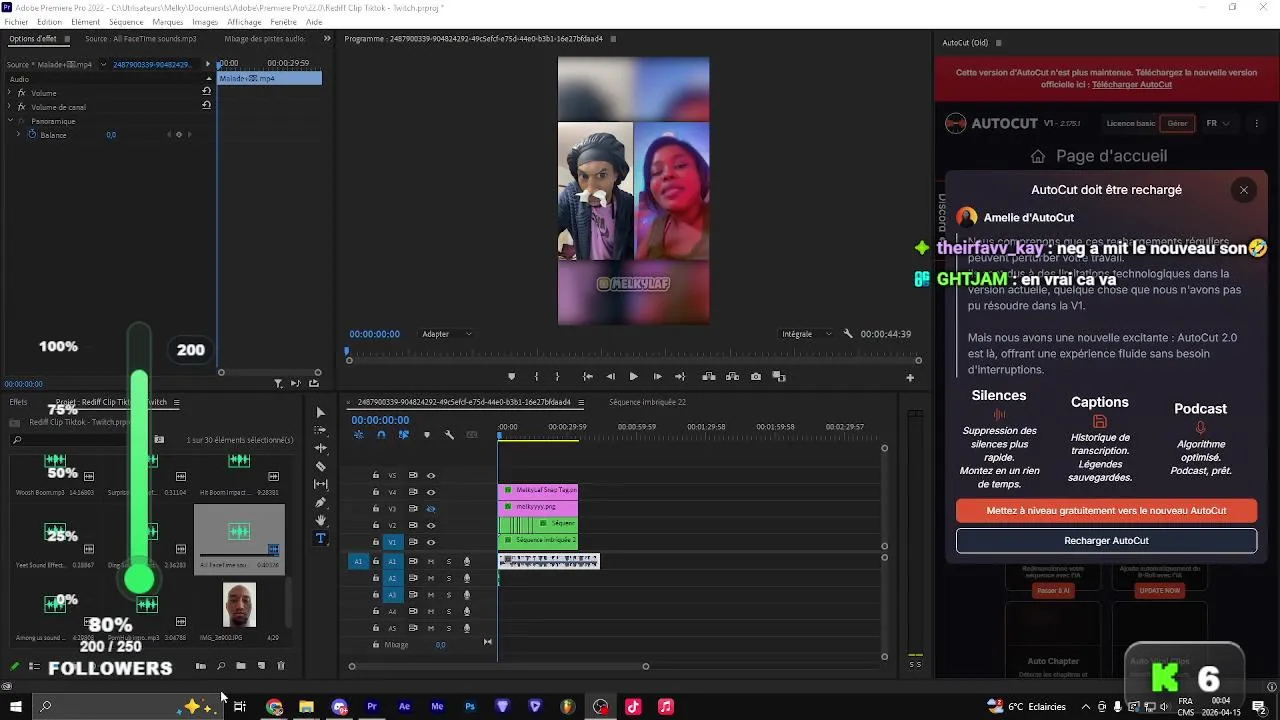
Task: Expand the Volume effect
Action: tap(10, 93)
